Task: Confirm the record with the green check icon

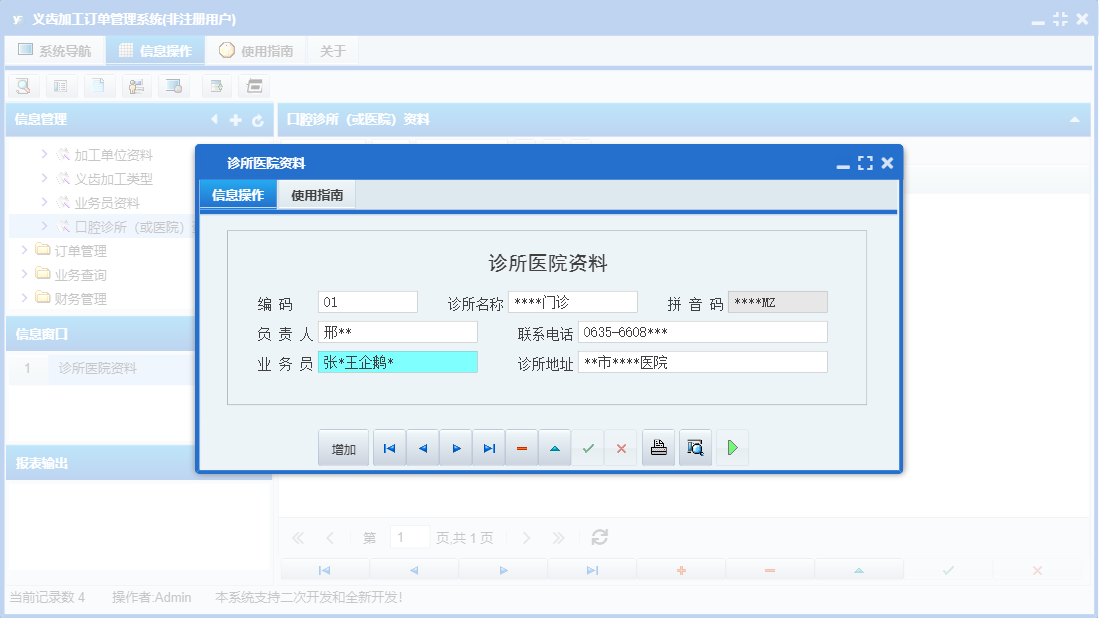Action: click(x=588, y=447)
